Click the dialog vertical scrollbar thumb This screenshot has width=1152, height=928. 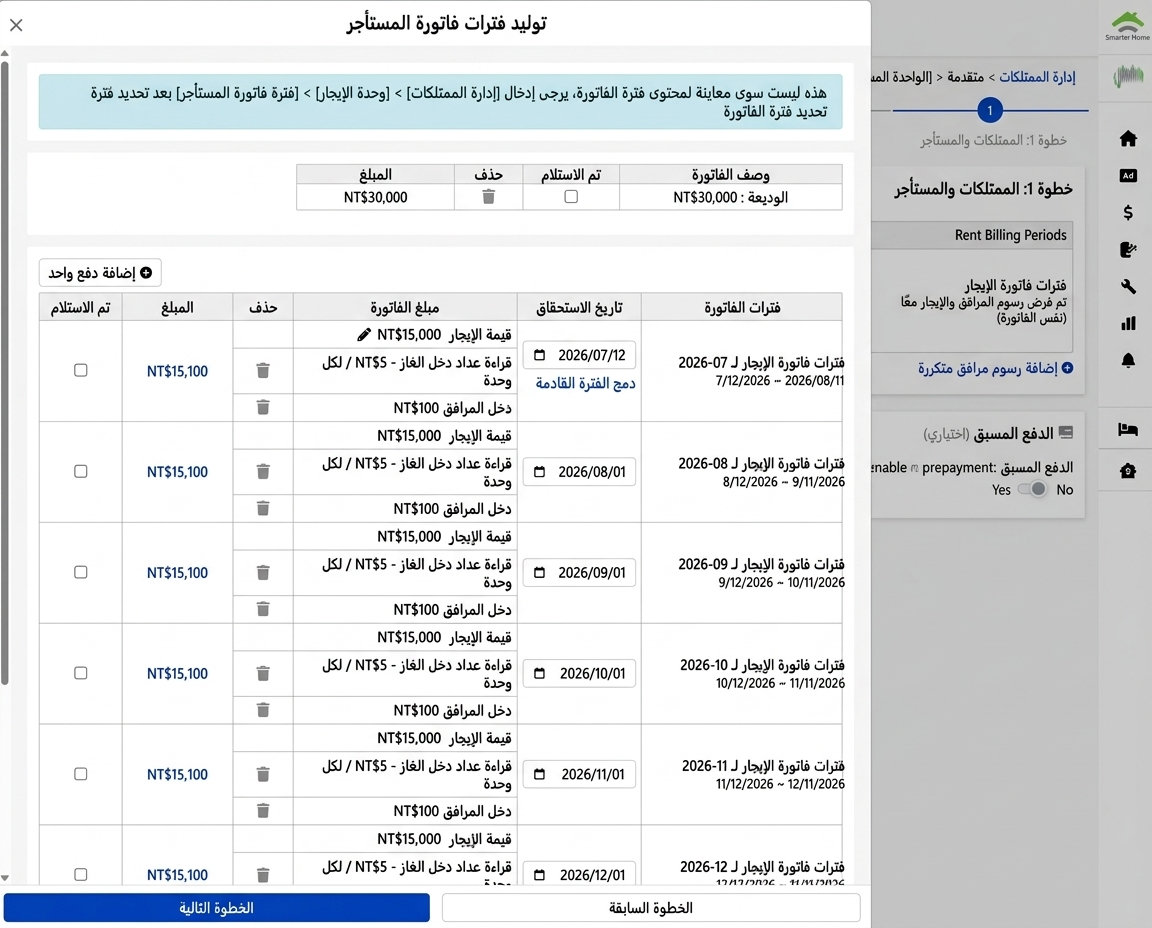[x=4, y=373]
